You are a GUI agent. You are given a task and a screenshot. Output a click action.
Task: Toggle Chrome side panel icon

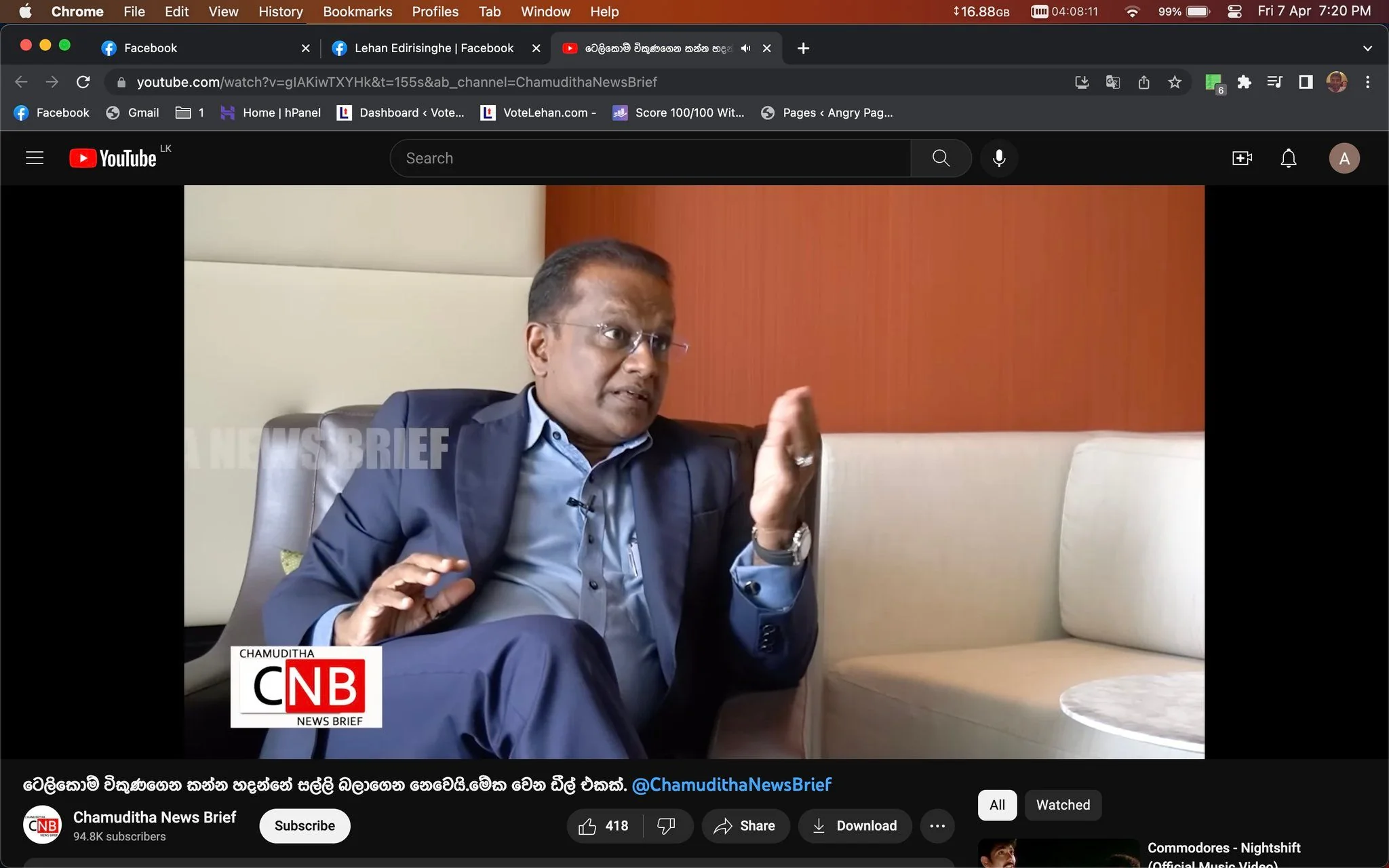coord(1306,82)
